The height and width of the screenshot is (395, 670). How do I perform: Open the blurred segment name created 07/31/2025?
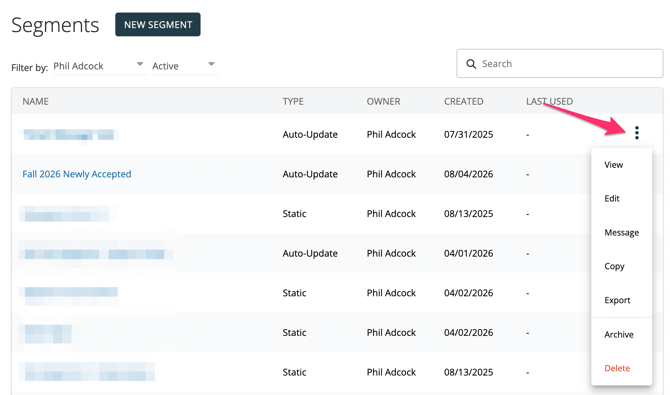pos(69,135)
